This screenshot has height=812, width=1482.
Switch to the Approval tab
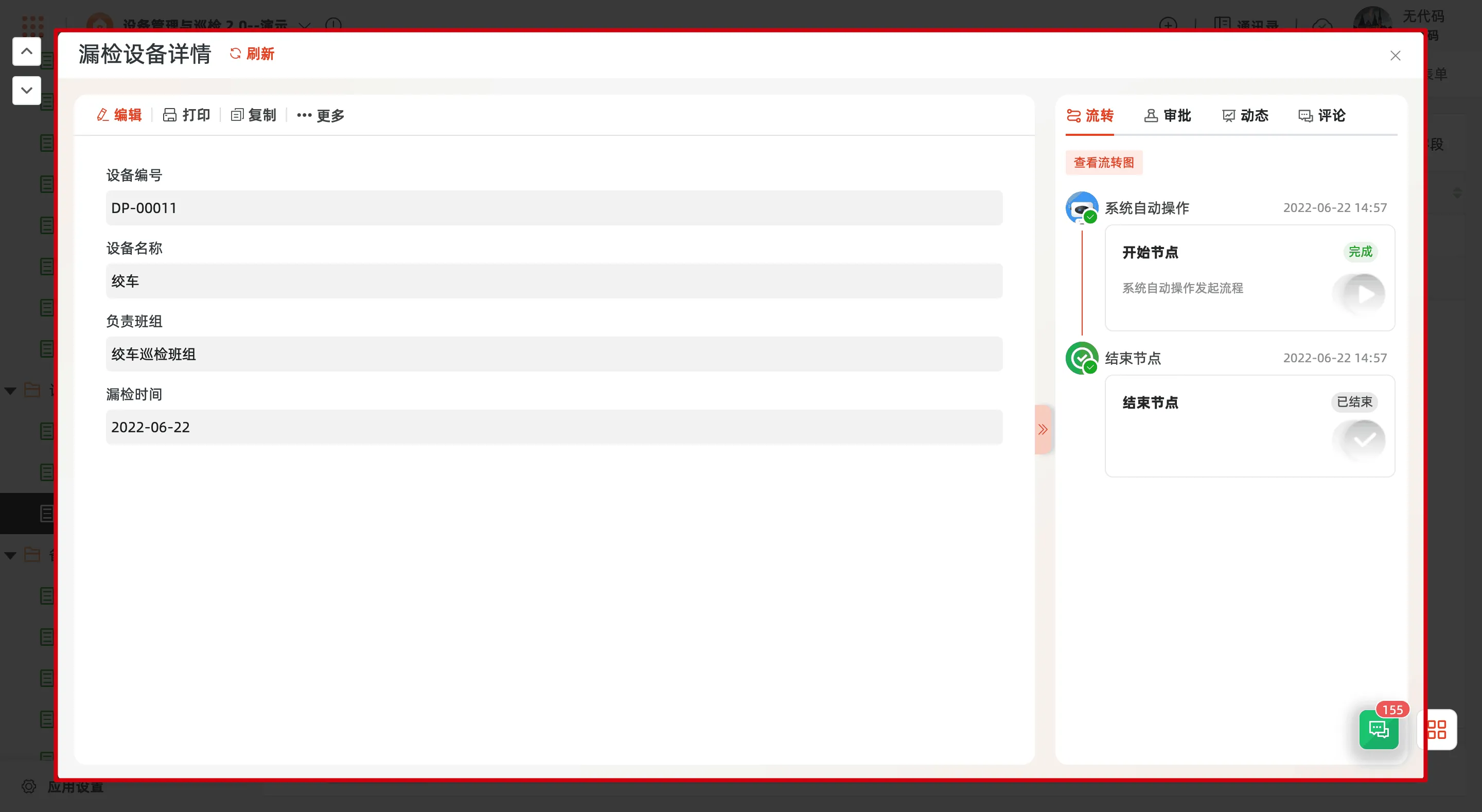(1167, 115)
